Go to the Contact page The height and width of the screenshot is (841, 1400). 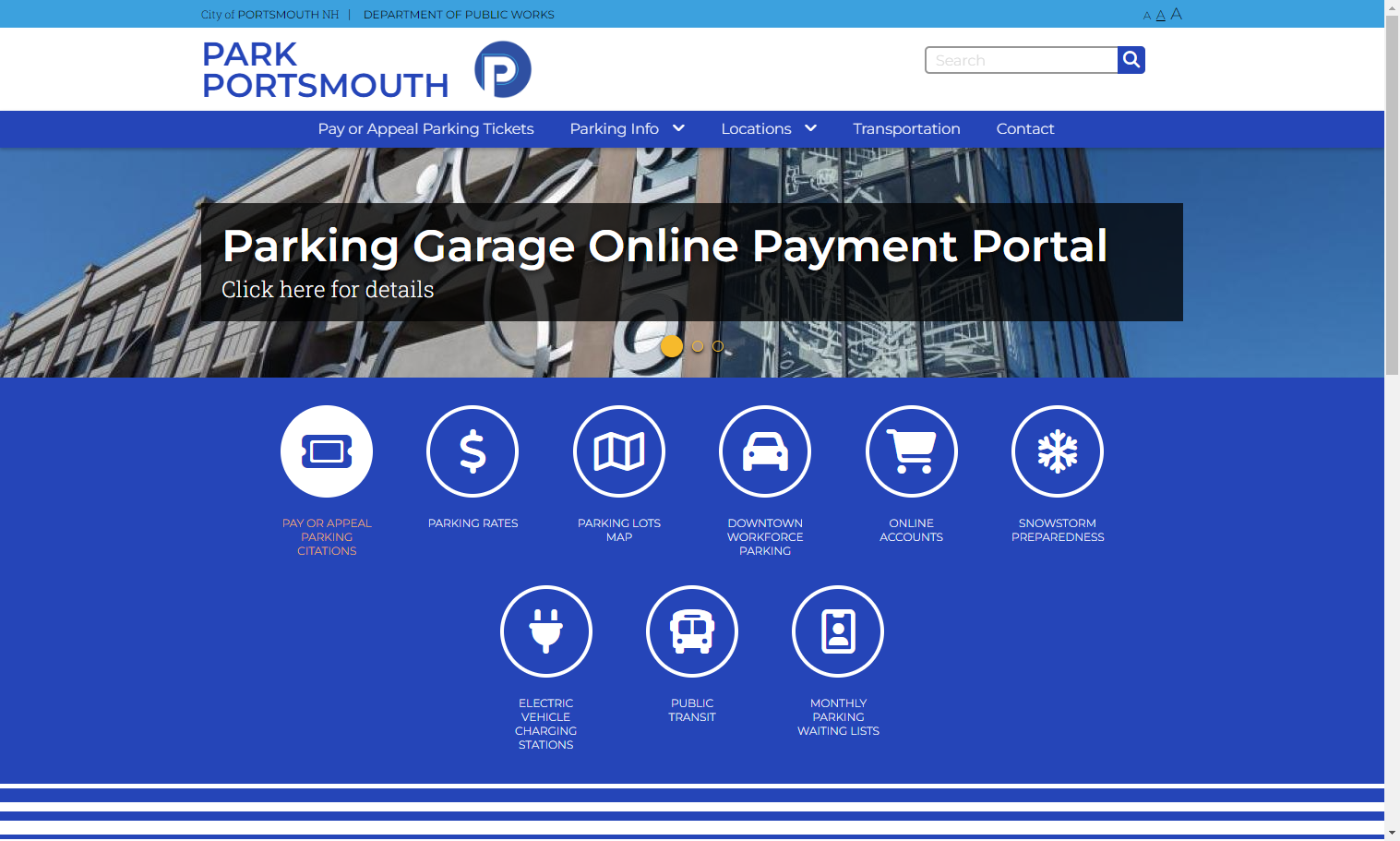pyautogui.click(x=1025, y=129)
